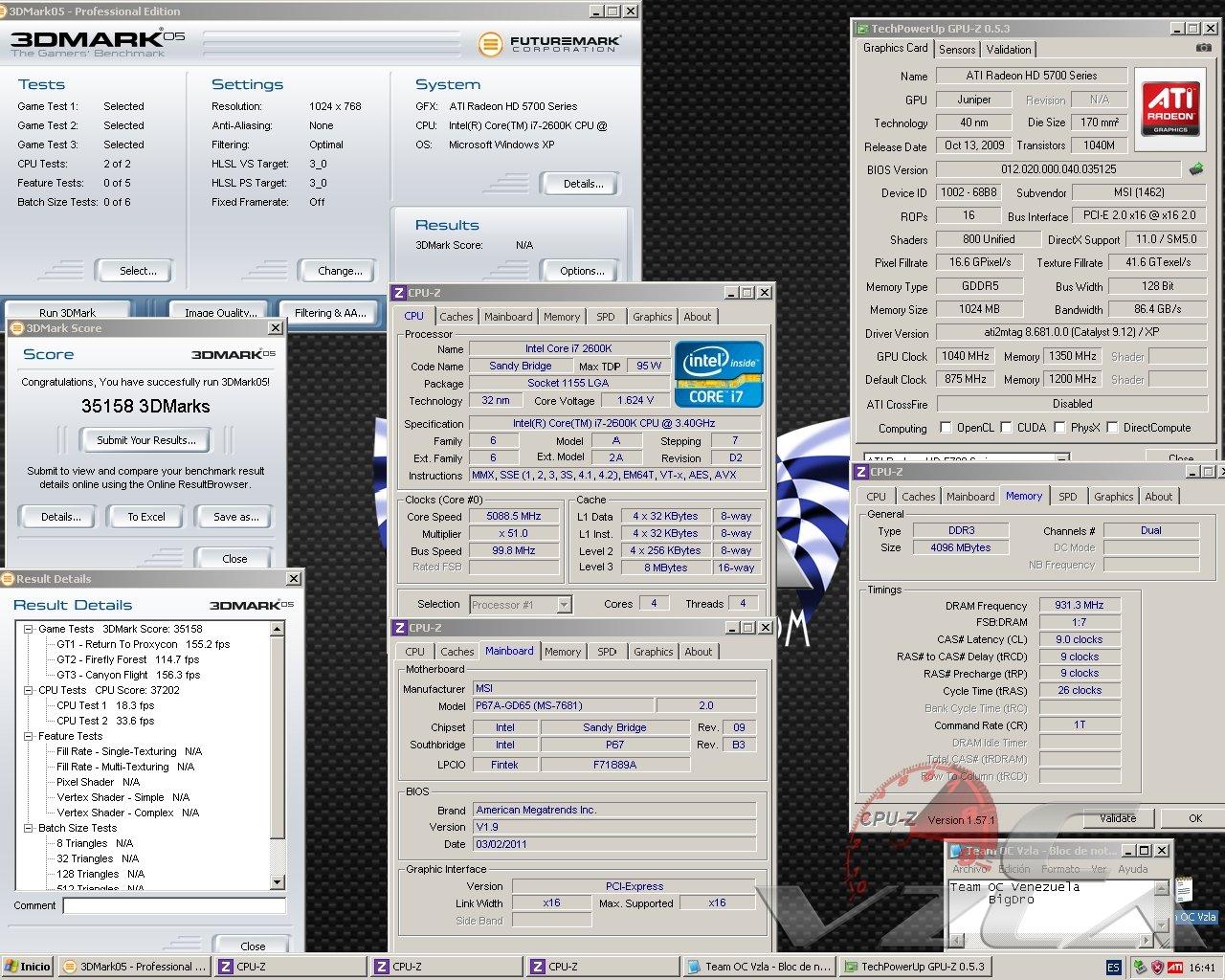The image size is (1225, 980).
Task: Collapse the Feature Tests tree node
Action: tap(29, 736)
